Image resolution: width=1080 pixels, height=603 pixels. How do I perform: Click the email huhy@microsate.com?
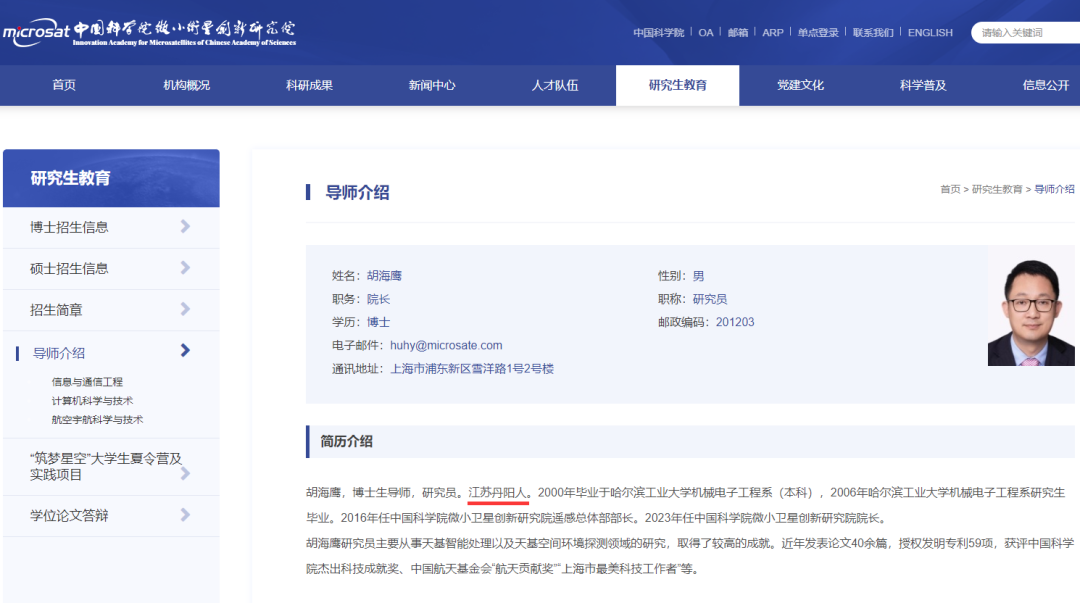446,345
